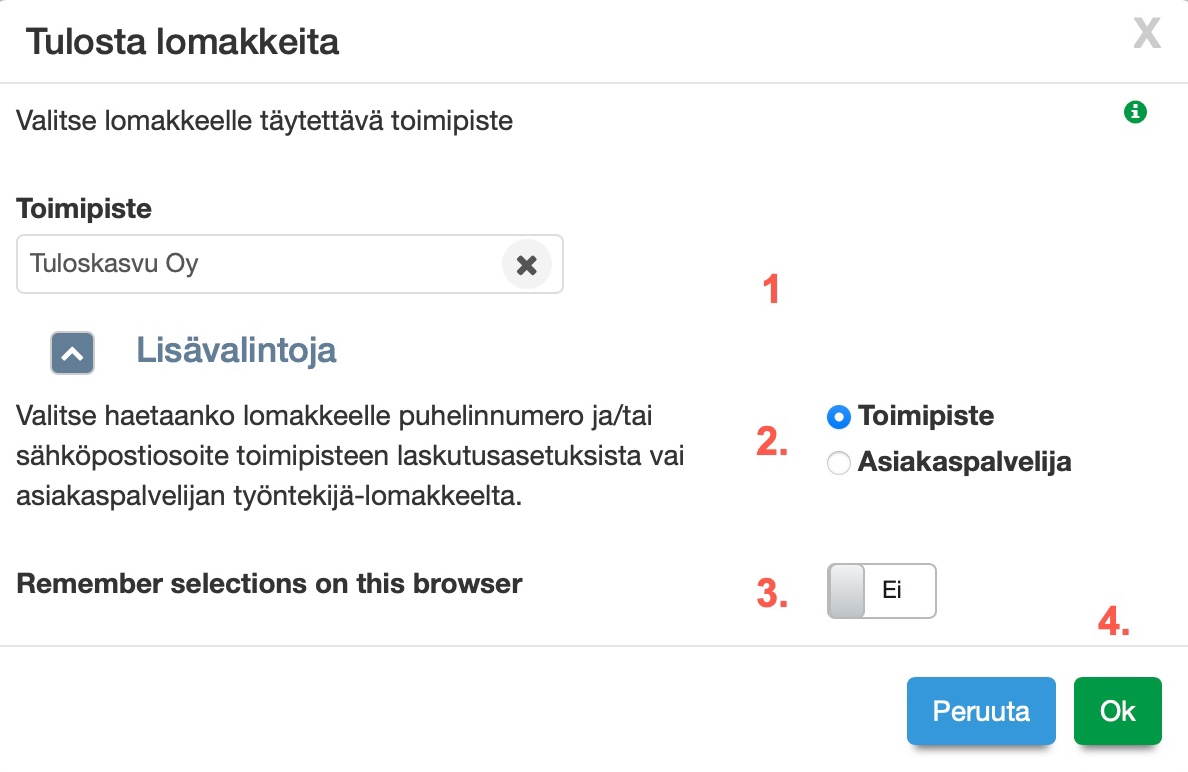Clear the Tuloskasvu Oy selection

[x=526, y=265]
